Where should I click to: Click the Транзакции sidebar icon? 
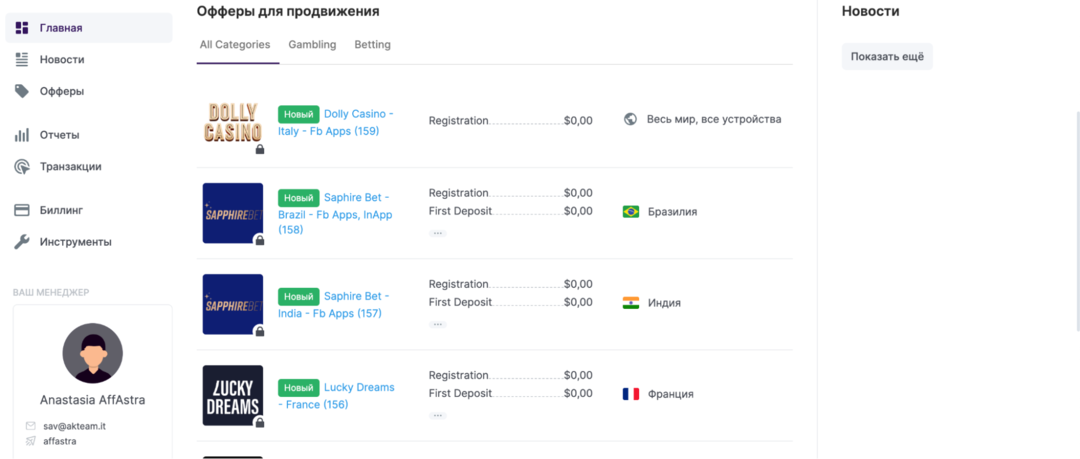point(22,167)
